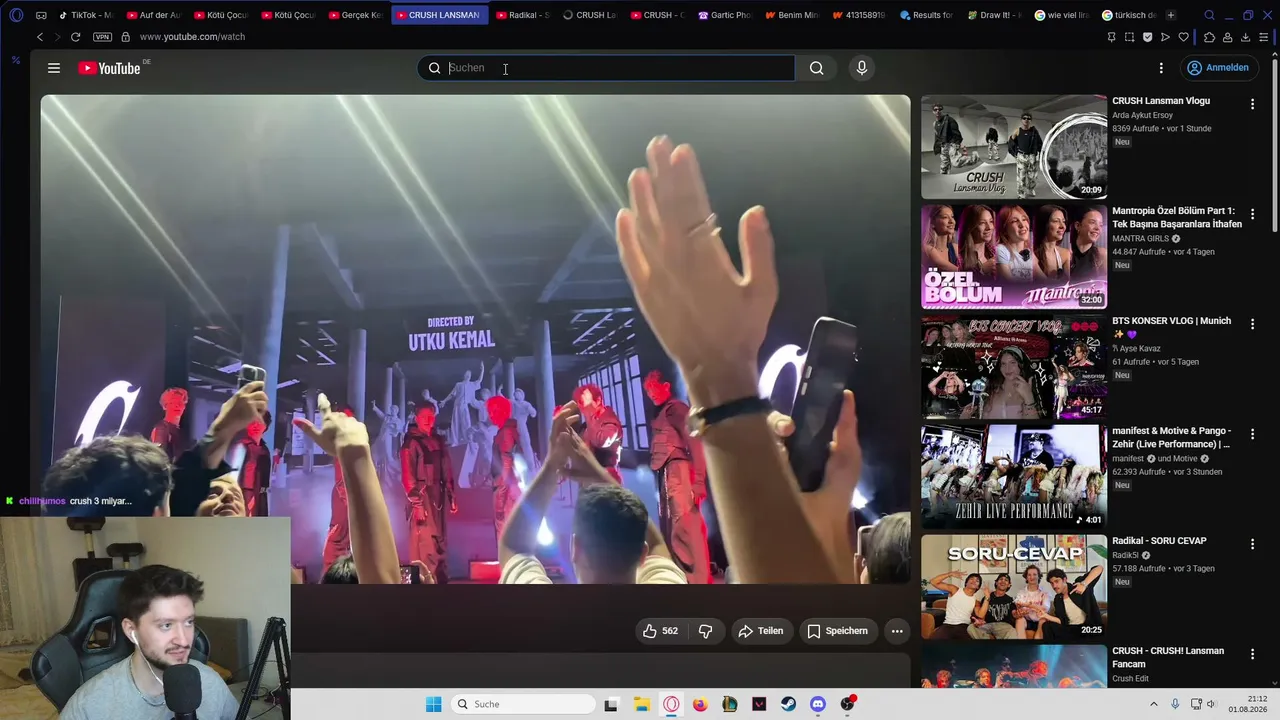The height and width of the screenshot is (720, 1280).
Task: Switch to the 'Draw It!' tab
Action: 994,15
